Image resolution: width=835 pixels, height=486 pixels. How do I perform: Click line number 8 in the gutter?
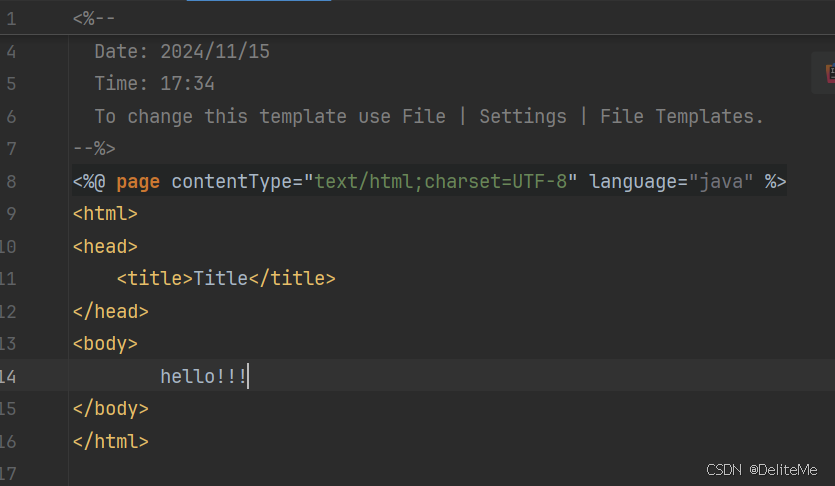[x=11, y=182]
